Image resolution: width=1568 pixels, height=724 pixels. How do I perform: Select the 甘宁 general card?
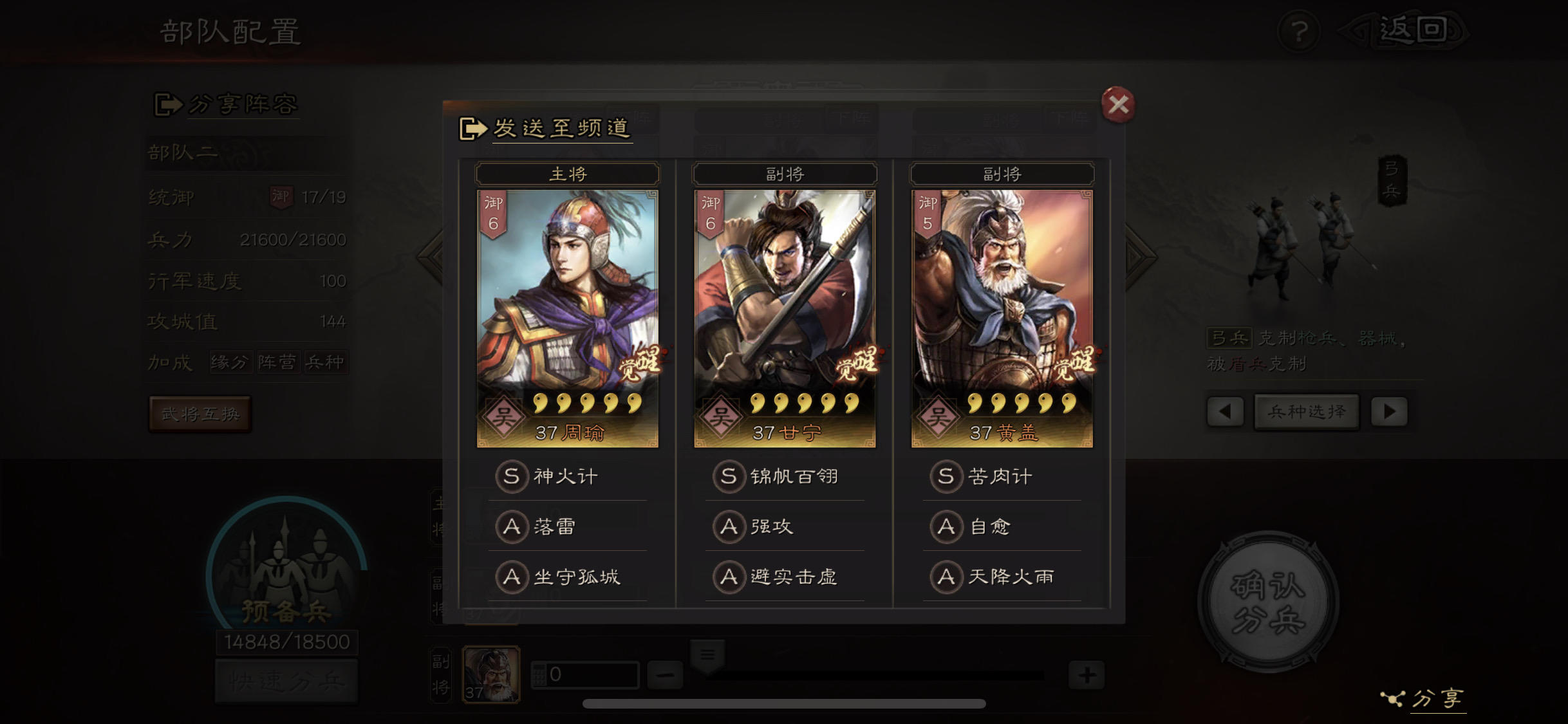(x=785, y=318)
